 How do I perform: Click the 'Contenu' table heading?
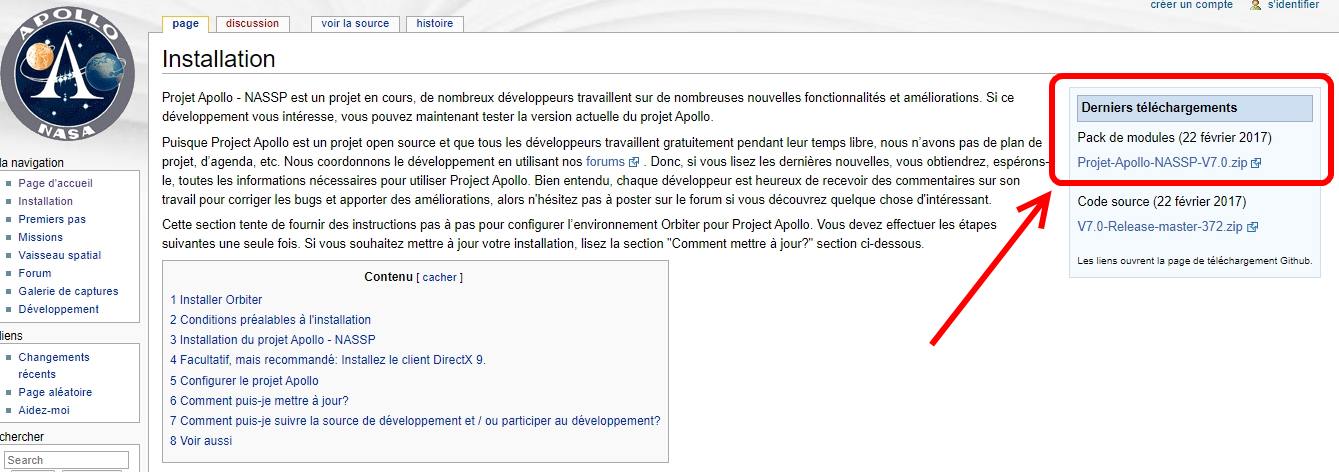tap(388, 277)
